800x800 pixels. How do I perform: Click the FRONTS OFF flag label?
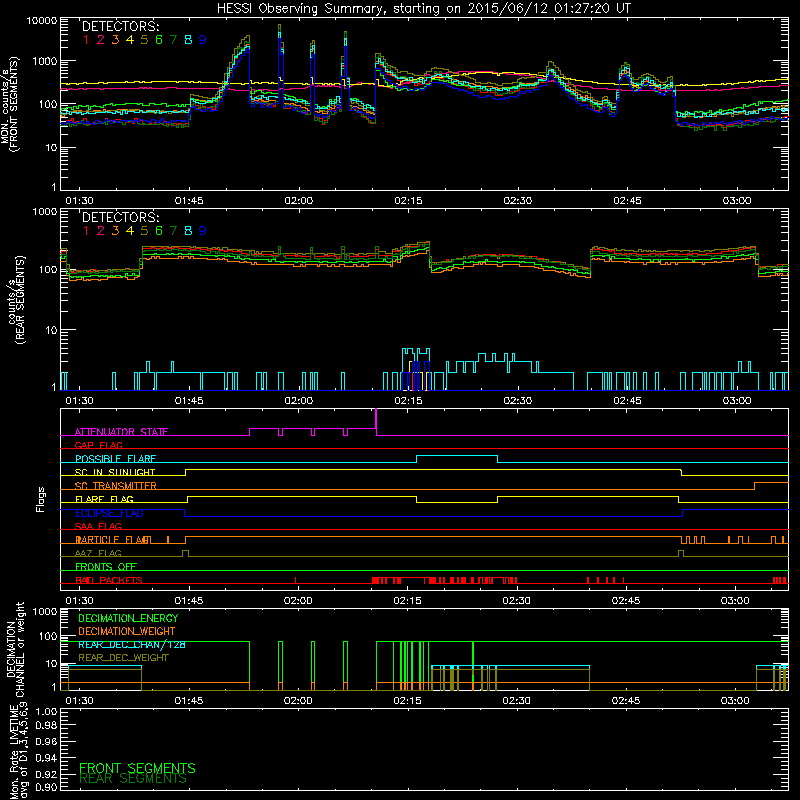pos(106,567)
